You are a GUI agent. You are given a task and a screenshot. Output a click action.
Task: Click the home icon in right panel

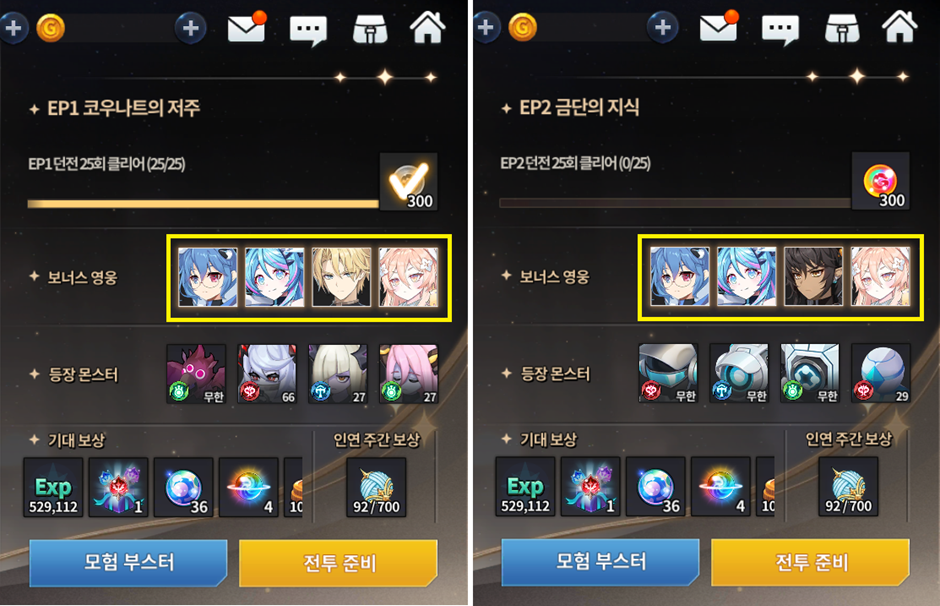click(x=899, y=26)
